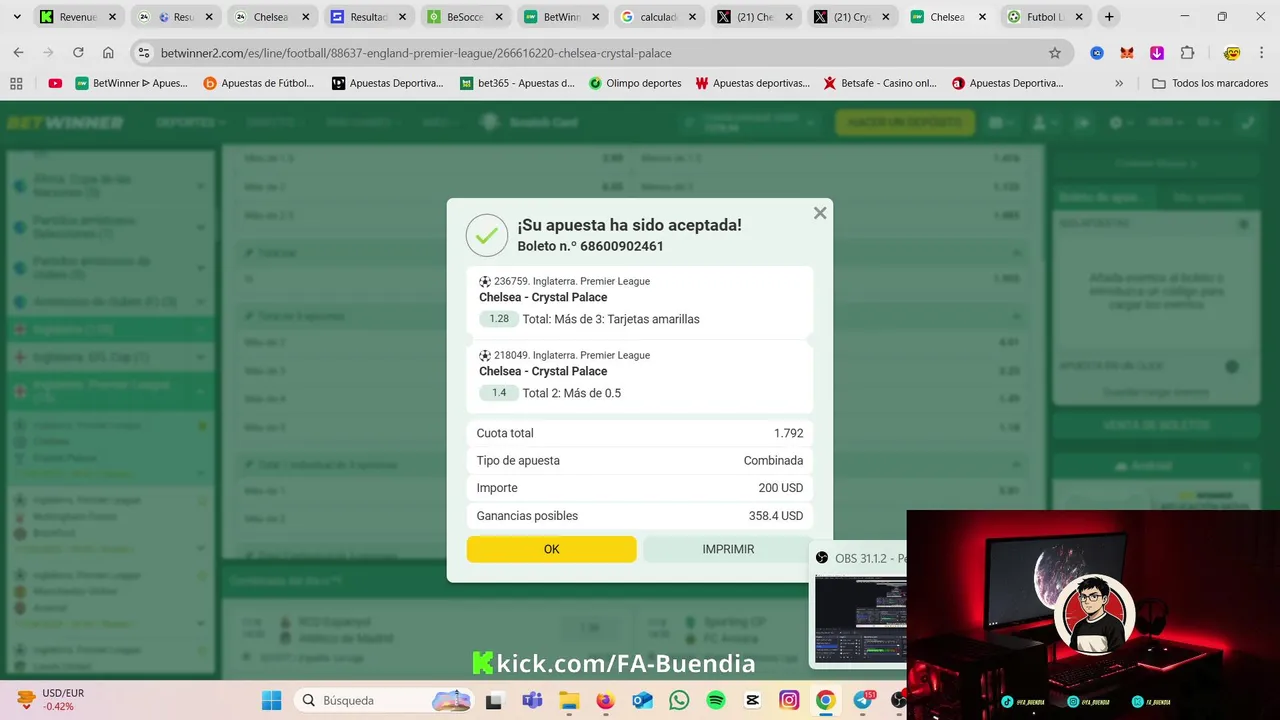
Task: Open the MetaMask fox extension
Action: [x=1127, y=53]
